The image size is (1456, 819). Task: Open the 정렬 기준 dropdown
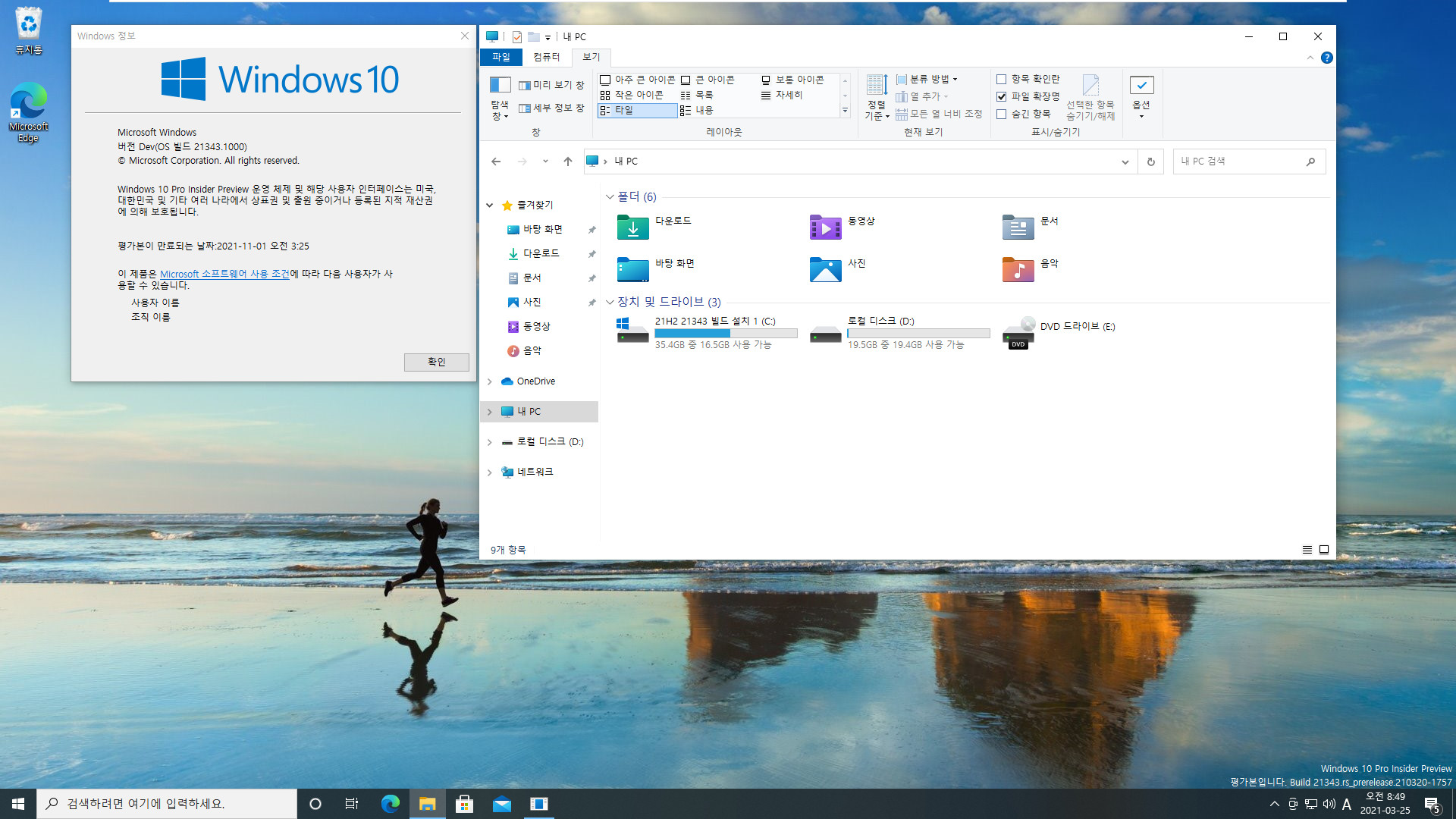[877, 99]
